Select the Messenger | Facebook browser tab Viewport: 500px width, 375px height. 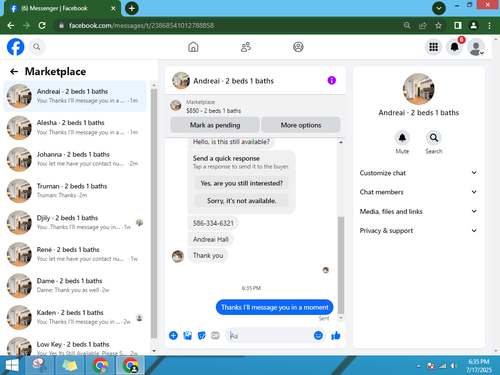tap(62, 8)
